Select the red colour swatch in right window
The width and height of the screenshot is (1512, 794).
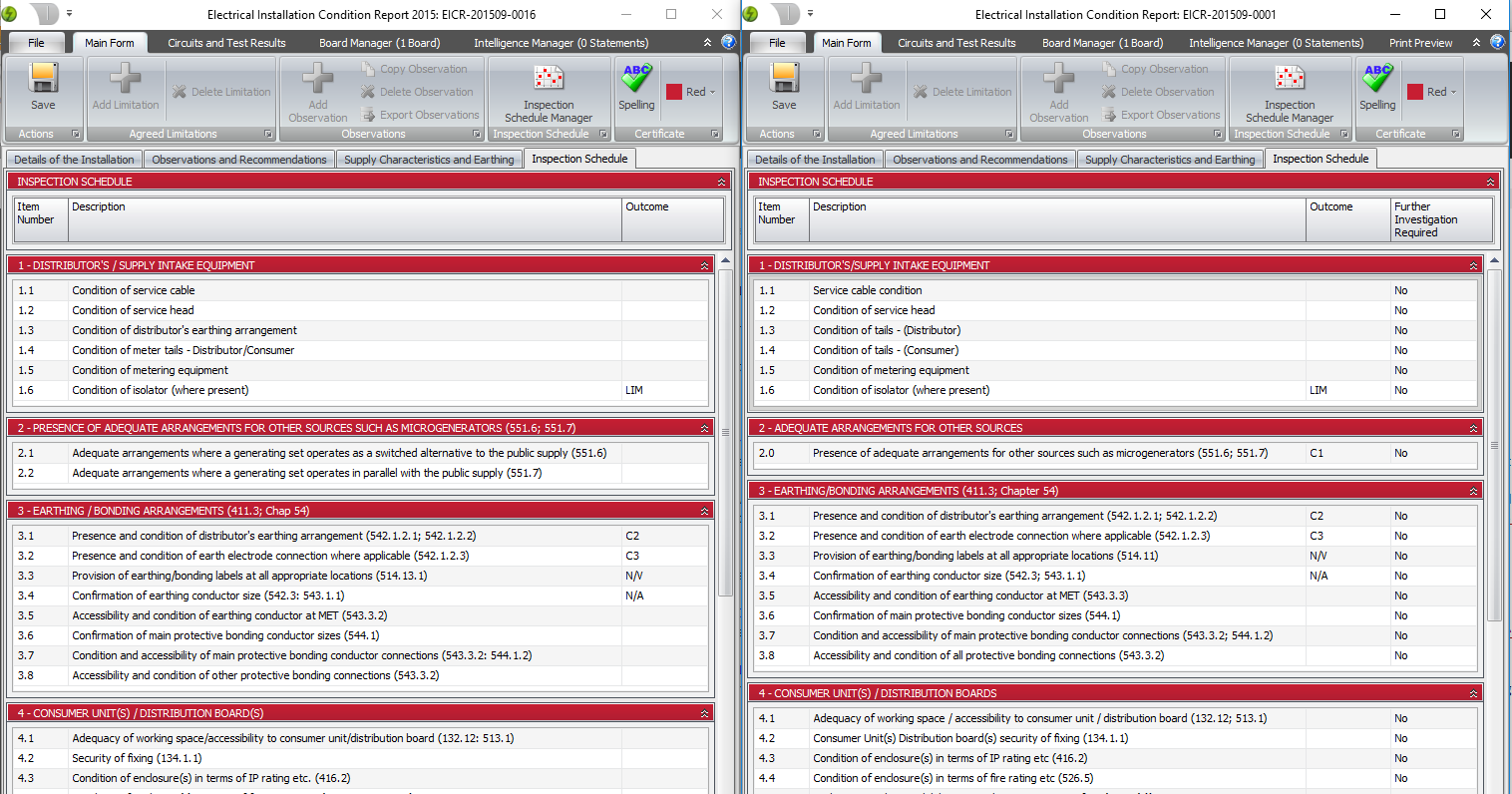point(1414,92)
